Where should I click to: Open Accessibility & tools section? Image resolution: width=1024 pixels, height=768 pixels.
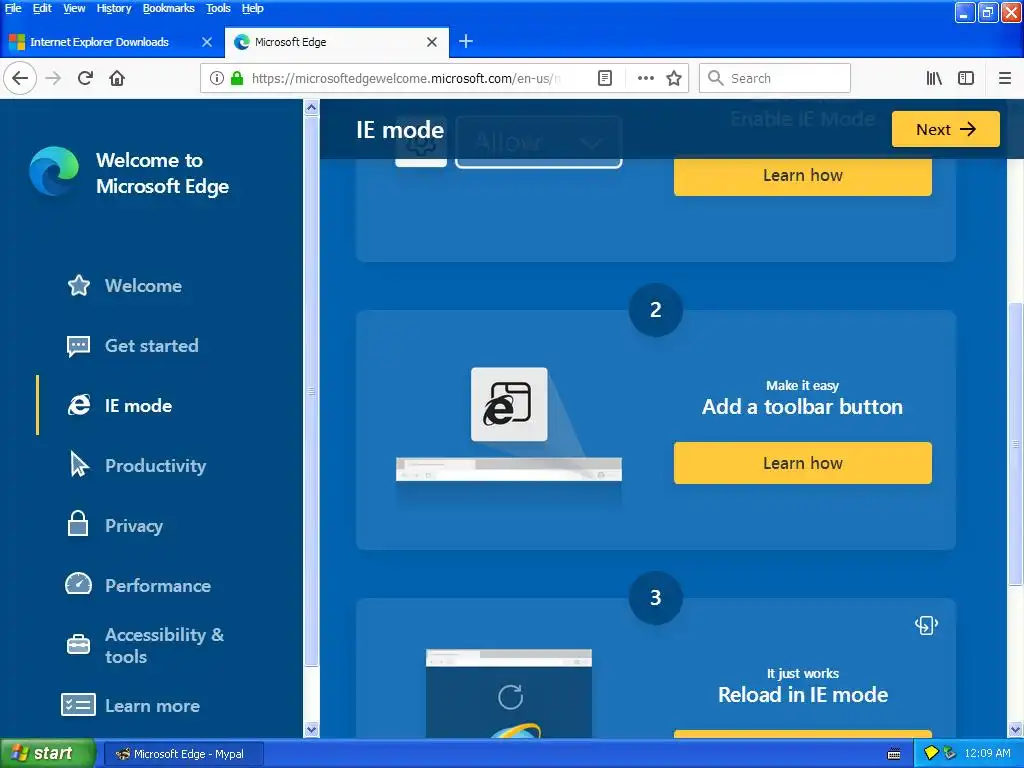click(165, 645)
